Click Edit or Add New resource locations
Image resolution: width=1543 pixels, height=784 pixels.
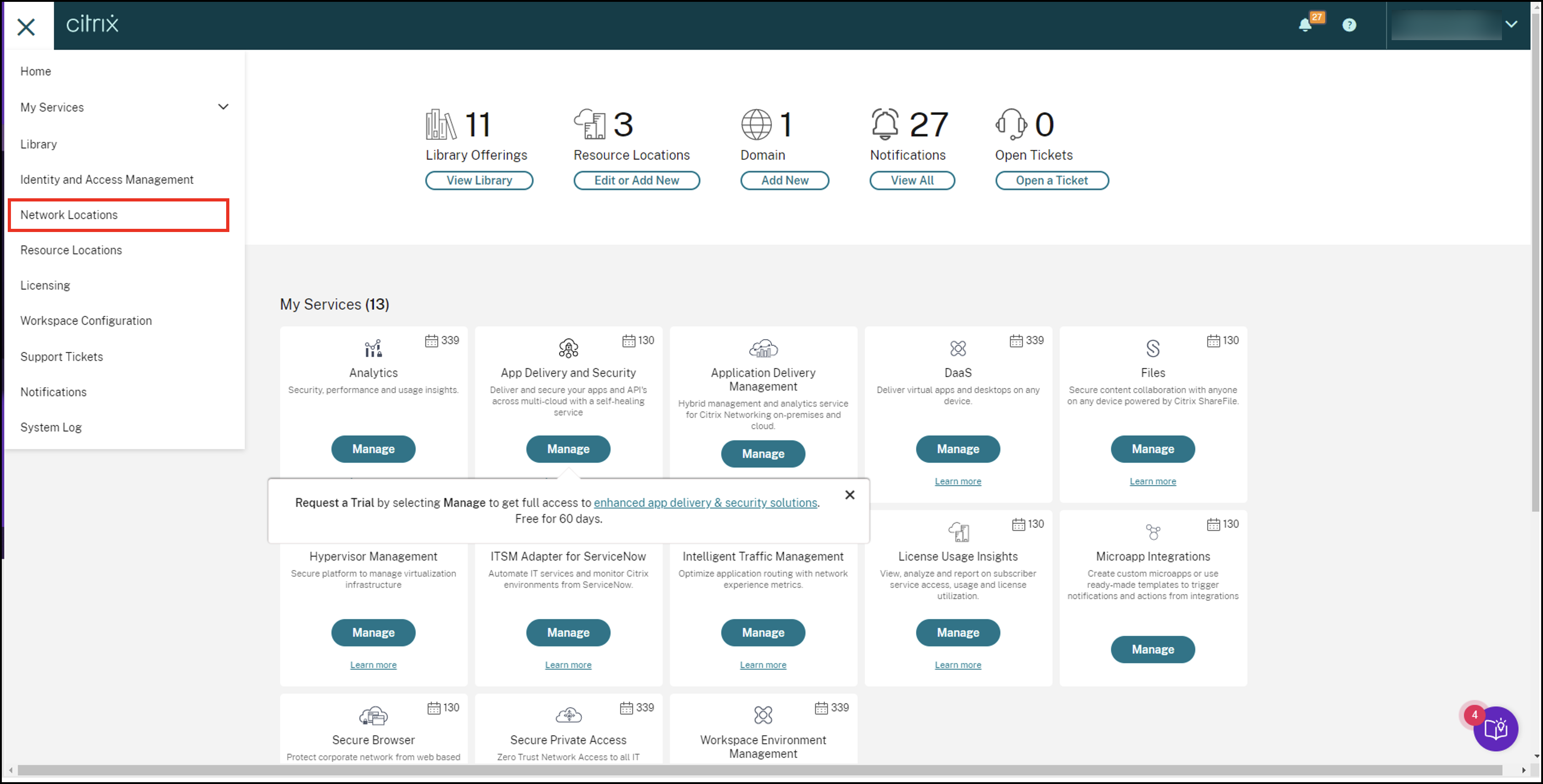(x=636, y=181)
